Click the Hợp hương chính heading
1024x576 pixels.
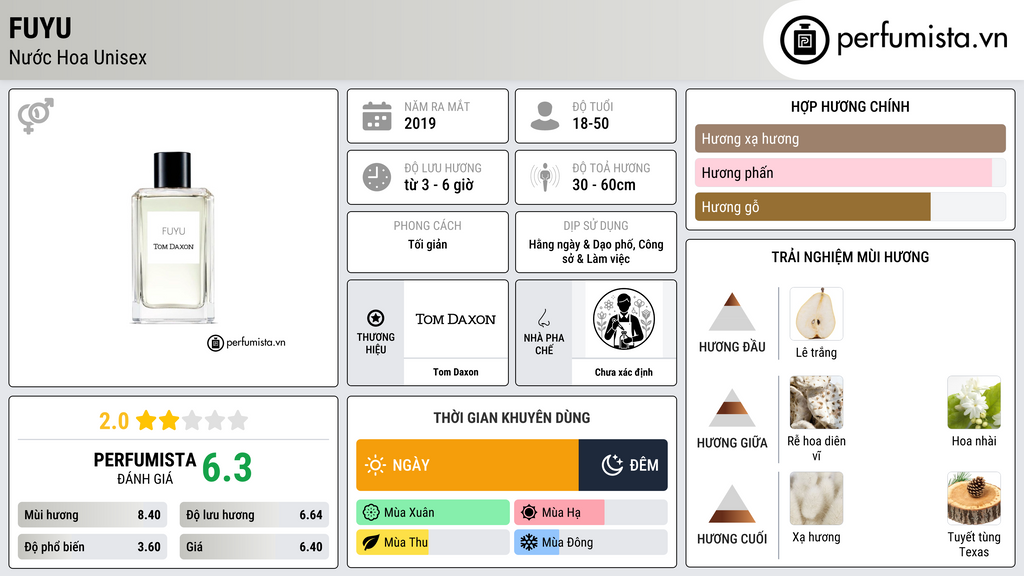point(850,106)
